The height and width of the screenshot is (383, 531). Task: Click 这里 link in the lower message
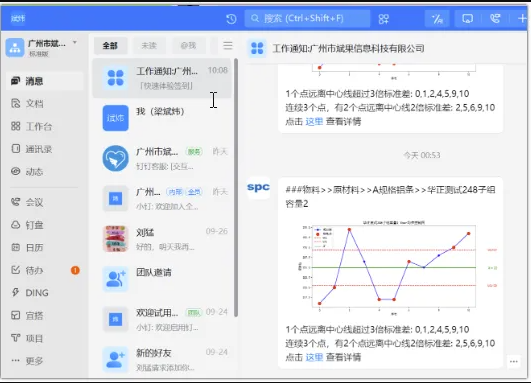click(314, 357)
